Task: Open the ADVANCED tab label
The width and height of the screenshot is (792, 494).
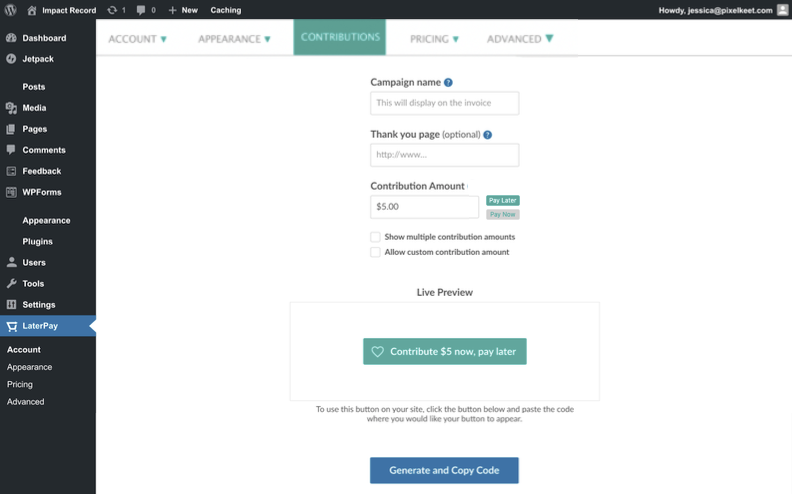Action: (x=514, y=39)
